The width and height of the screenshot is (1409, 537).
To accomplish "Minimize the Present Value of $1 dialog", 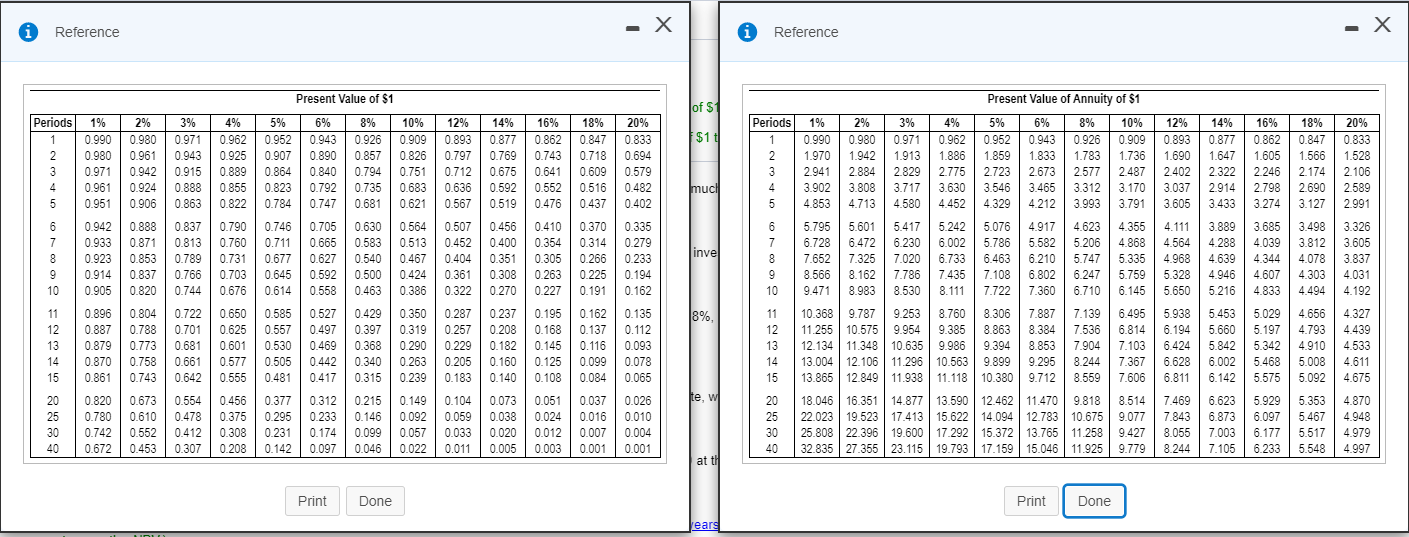I will [x=633, y=27].
